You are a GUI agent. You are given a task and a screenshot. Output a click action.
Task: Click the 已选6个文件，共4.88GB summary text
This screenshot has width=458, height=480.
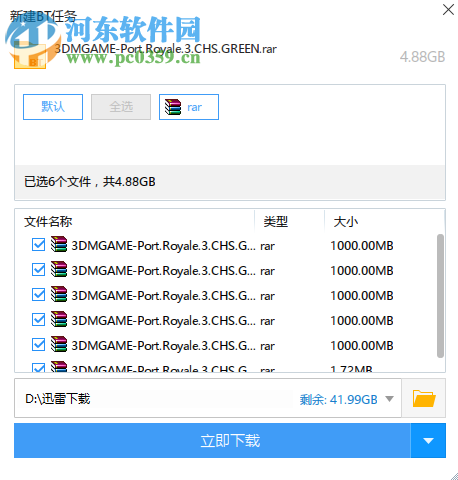[90, 182]
